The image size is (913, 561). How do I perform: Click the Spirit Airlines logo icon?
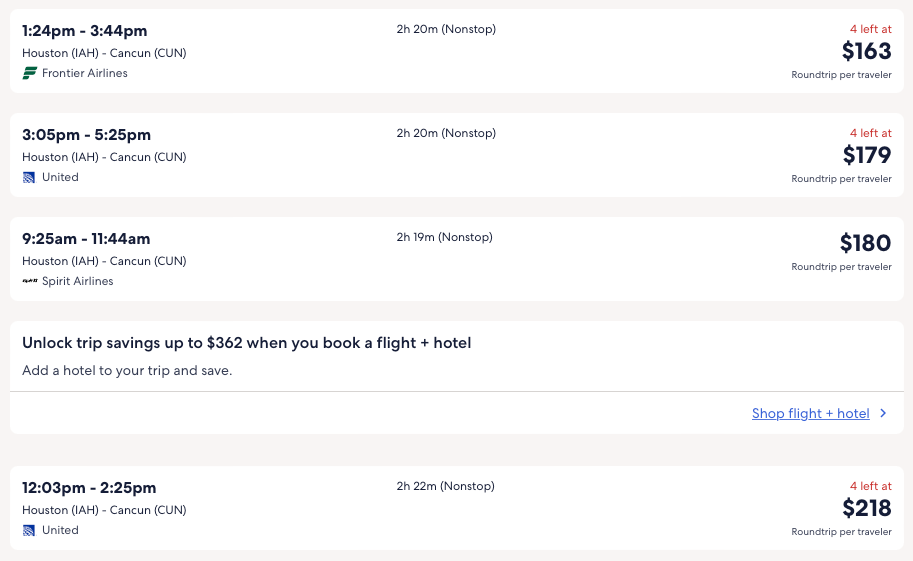coord(30,281)
